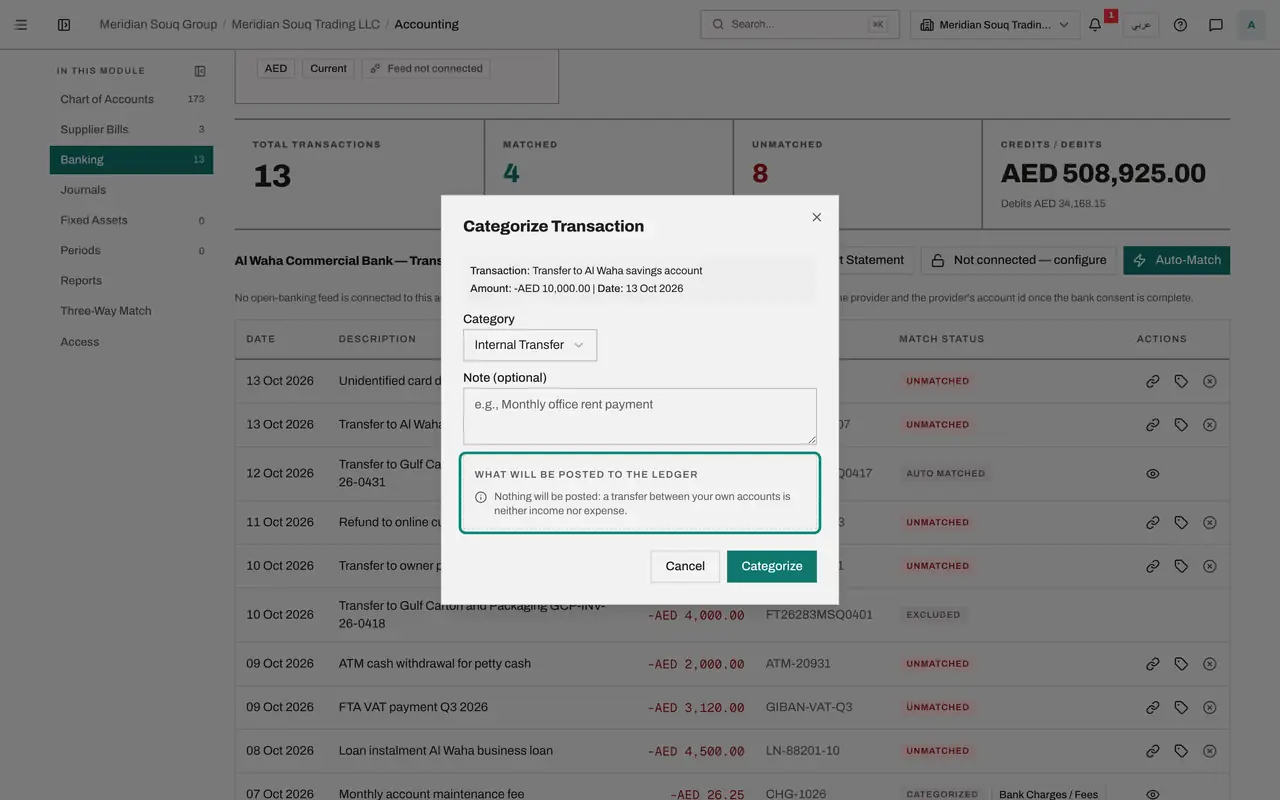Match link icon for Refund to online row
1280x800 pixels.
[1153, 522]
